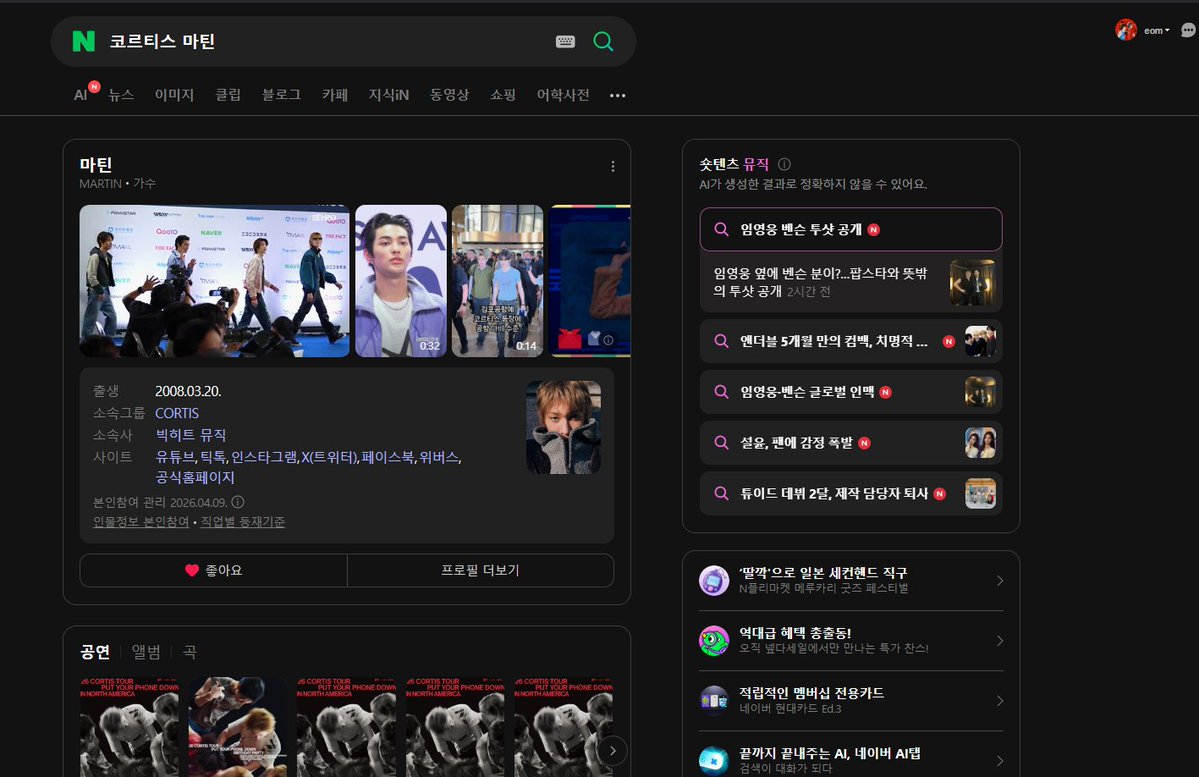This screenshot has height=777, width=1199.
Task: Open the CORTIS group link
Action: tap(177, 413)
